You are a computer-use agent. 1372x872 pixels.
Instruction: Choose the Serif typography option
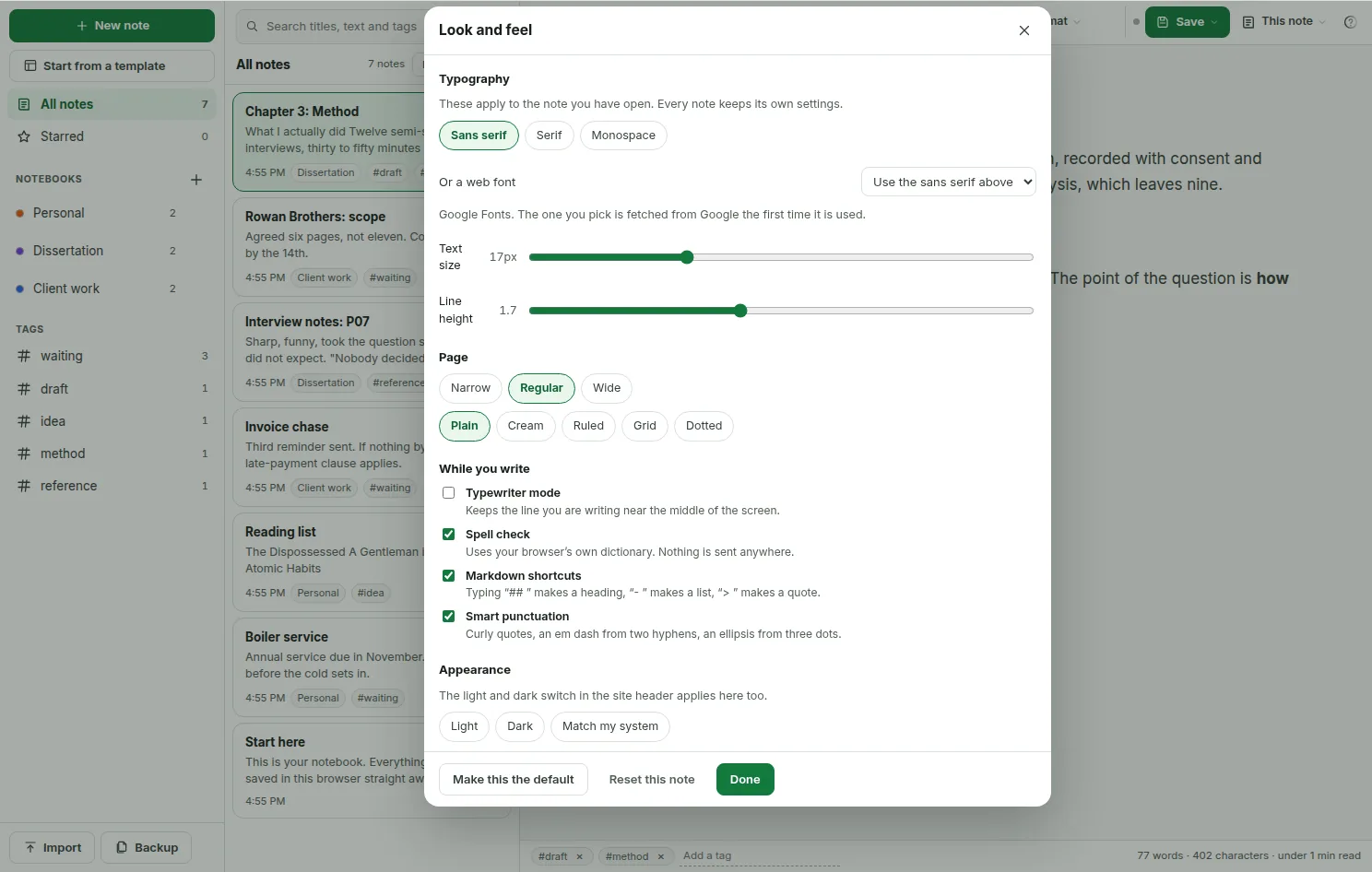click(549, 136)
